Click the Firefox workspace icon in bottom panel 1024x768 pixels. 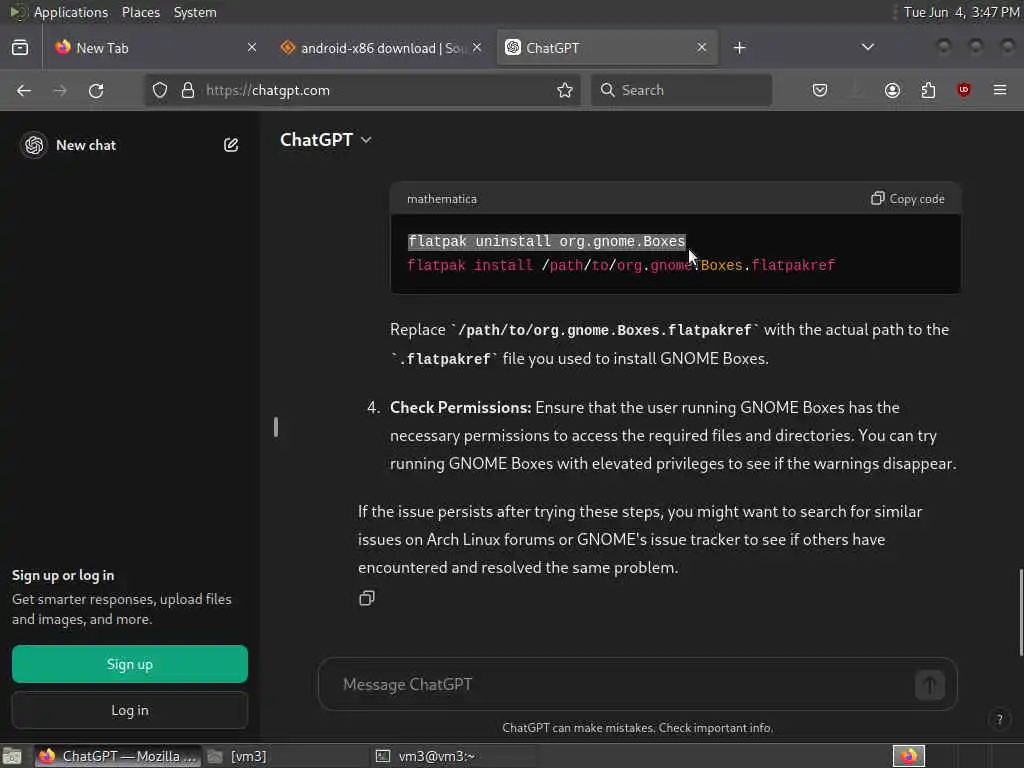[908, 756]
